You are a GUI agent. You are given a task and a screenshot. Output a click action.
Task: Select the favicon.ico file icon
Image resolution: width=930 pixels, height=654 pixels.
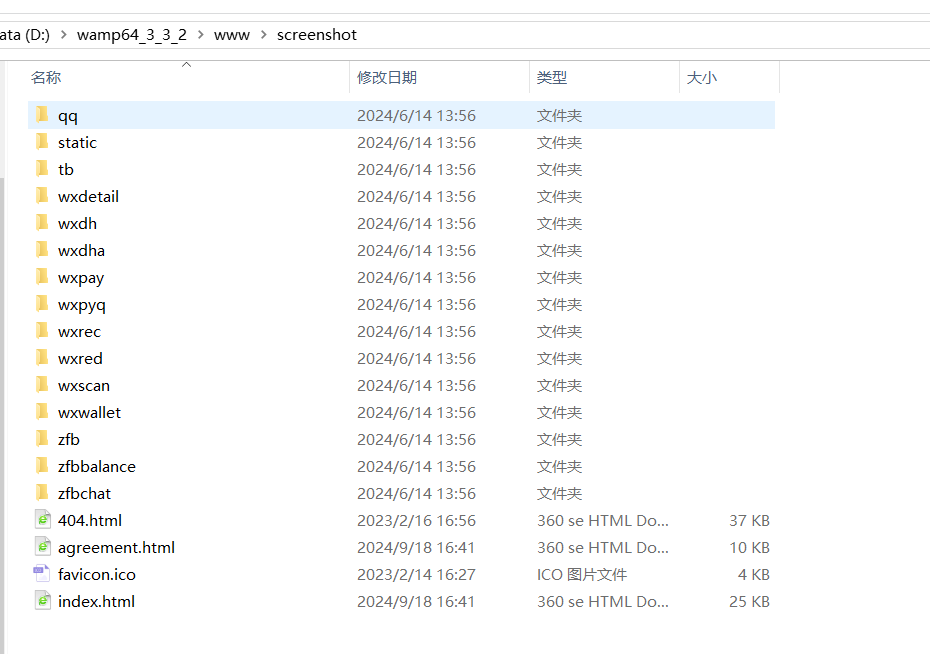pyautogui.click(x=42, y=574)
